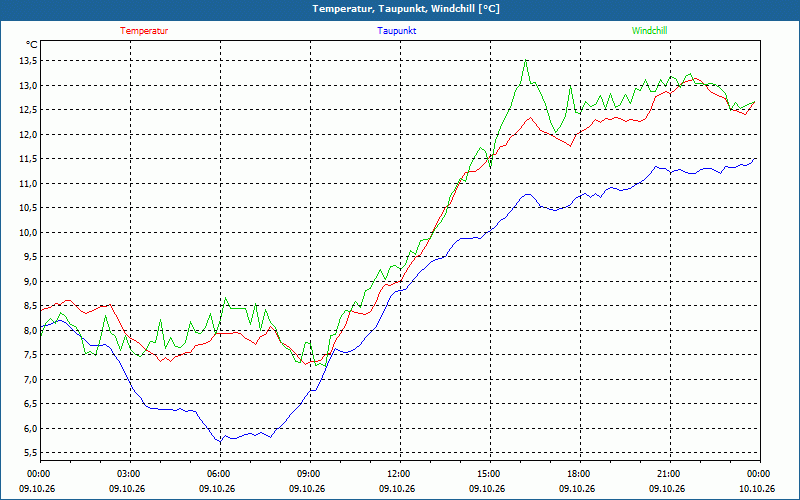The image size is (800, 500).
Task: Click the 12,5 y-axis label
Action: tap(29, 110)
